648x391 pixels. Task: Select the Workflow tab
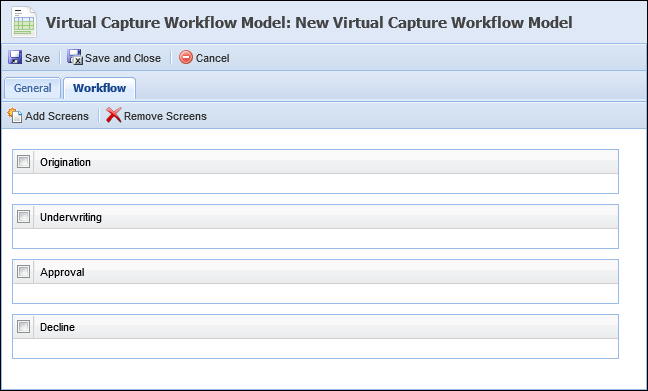point(99,88)
